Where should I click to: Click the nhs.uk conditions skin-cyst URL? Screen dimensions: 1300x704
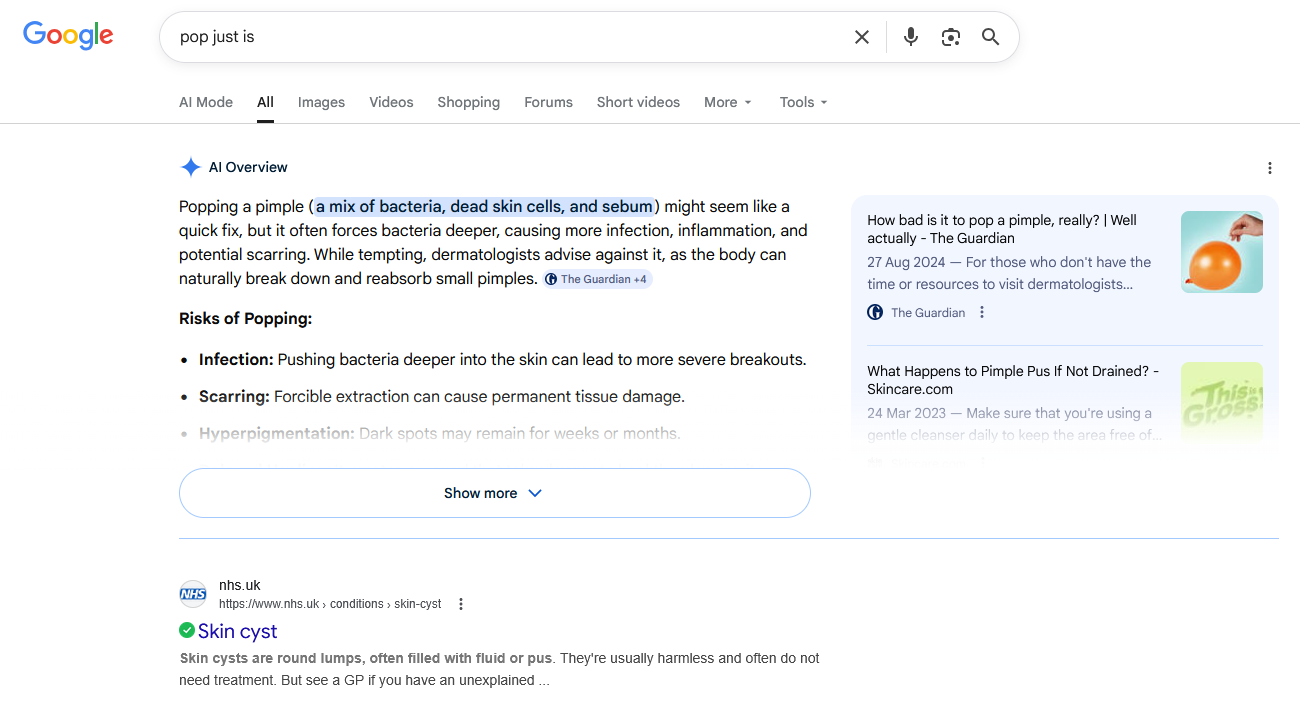(x=330, y=604)
